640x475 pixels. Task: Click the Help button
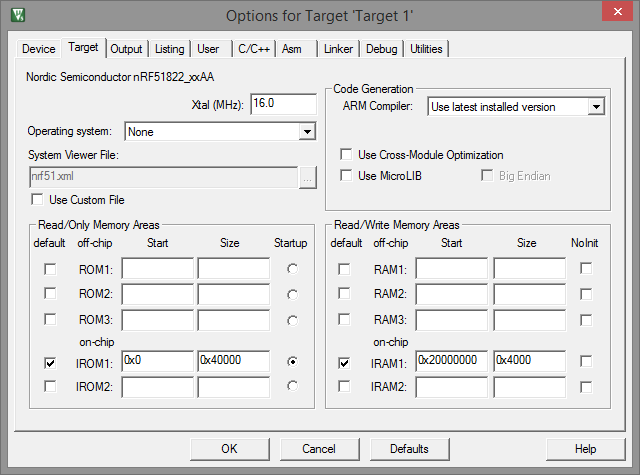[x=585, y=449]
